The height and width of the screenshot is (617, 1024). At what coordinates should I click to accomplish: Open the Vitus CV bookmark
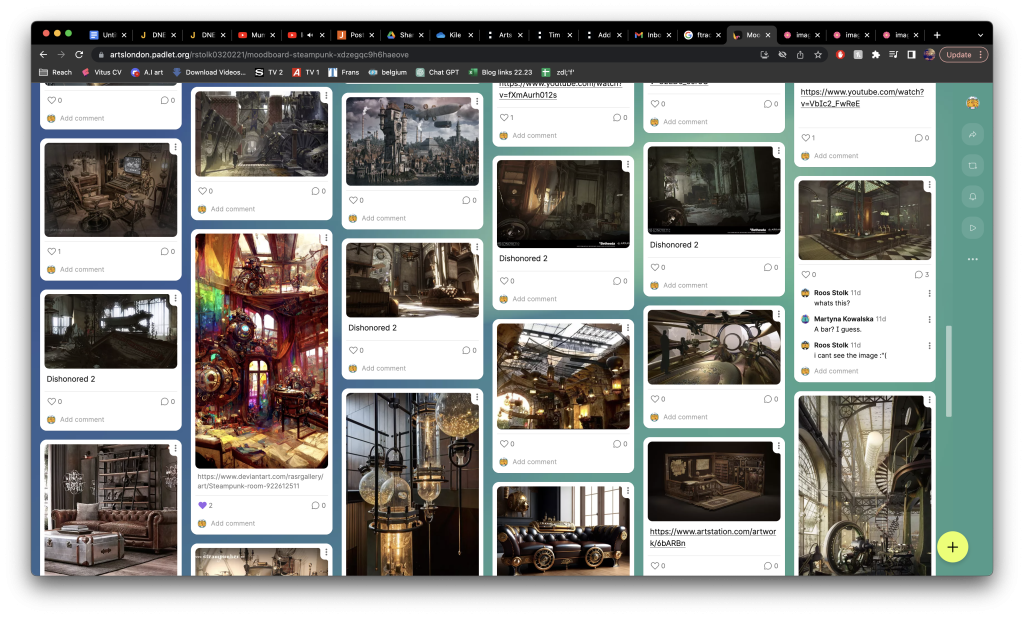(101, 72)
